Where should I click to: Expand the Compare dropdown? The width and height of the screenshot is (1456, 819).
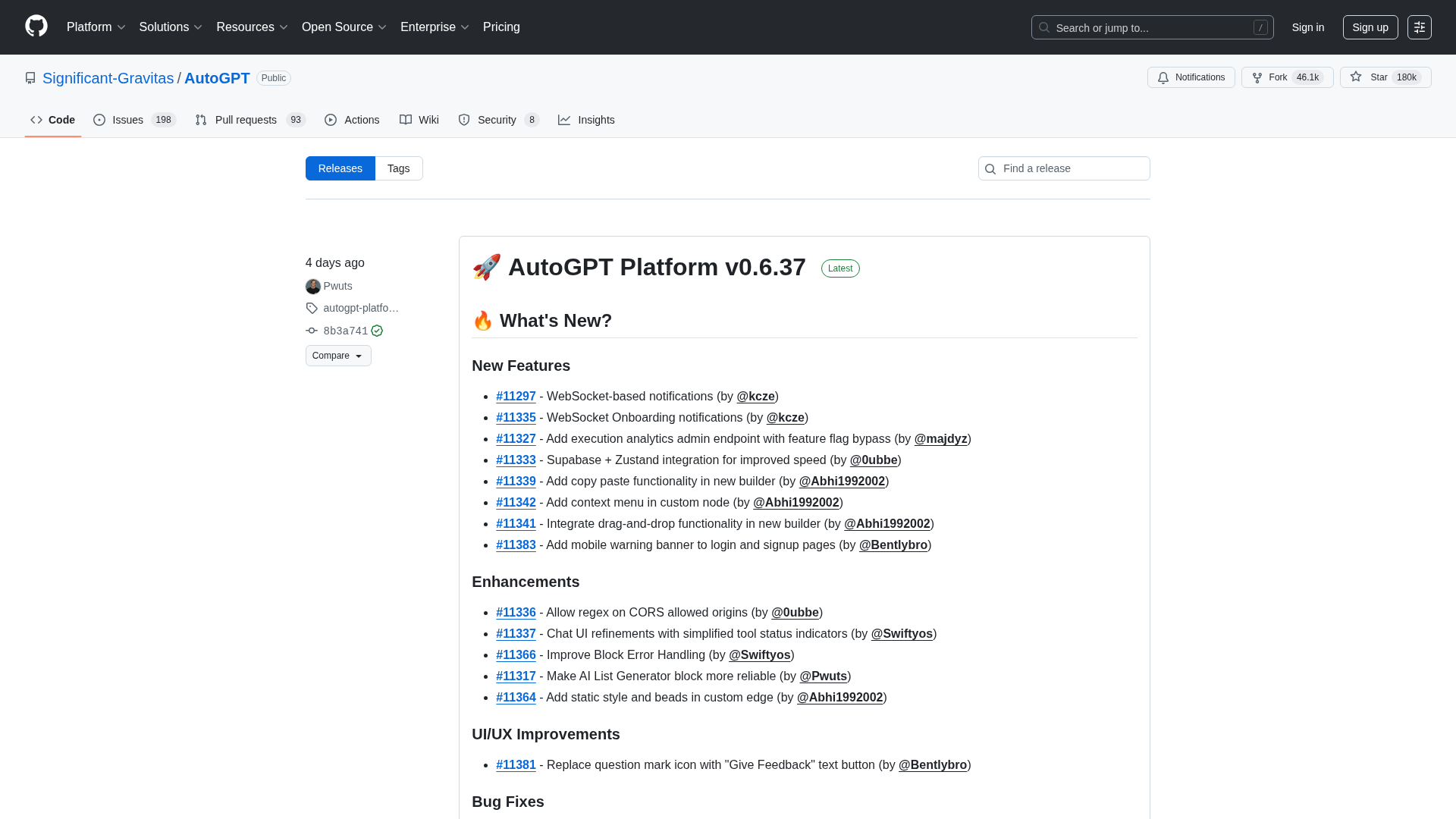[x=338, y=356]
